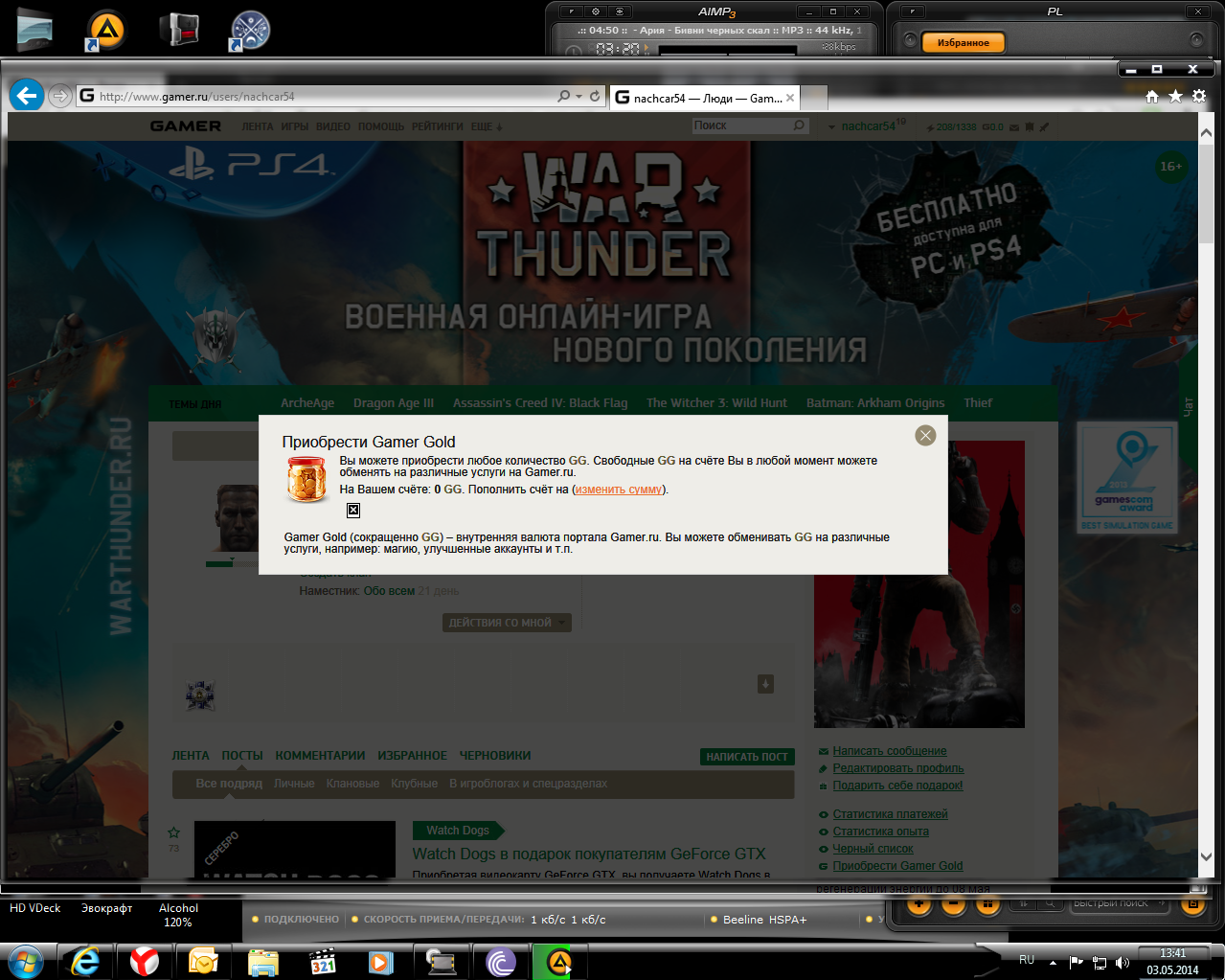Image resolution: width=1225 pixels, height=980 pixels.
Task: Click in the Поиск search field
Action: click(x=742, y=125)
